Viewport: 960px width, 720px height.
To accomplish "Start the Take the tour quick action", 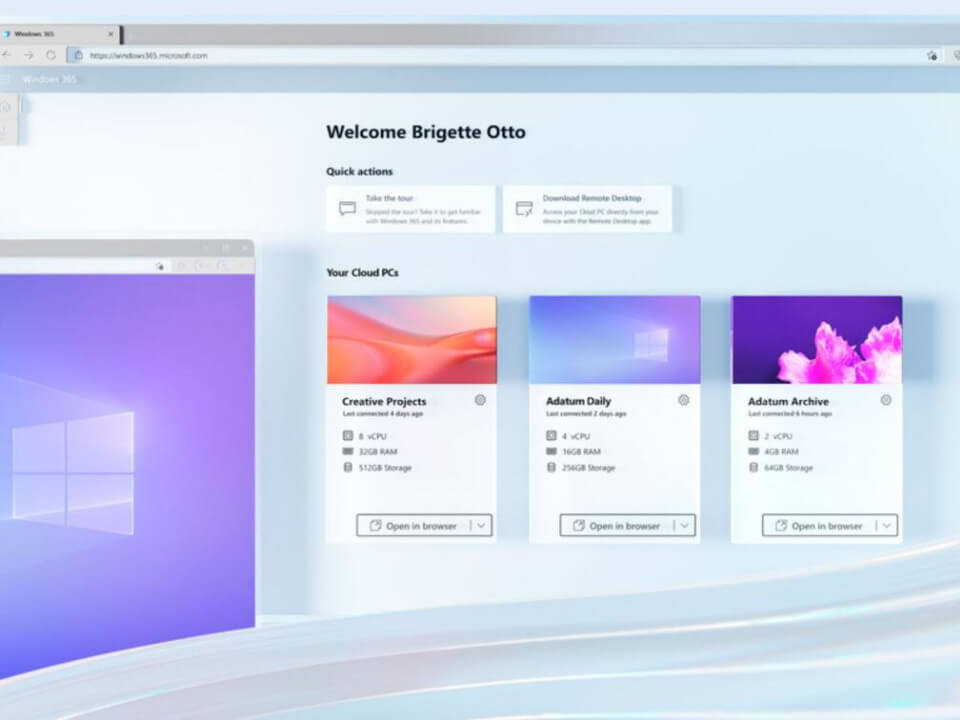I will point(410,209).
